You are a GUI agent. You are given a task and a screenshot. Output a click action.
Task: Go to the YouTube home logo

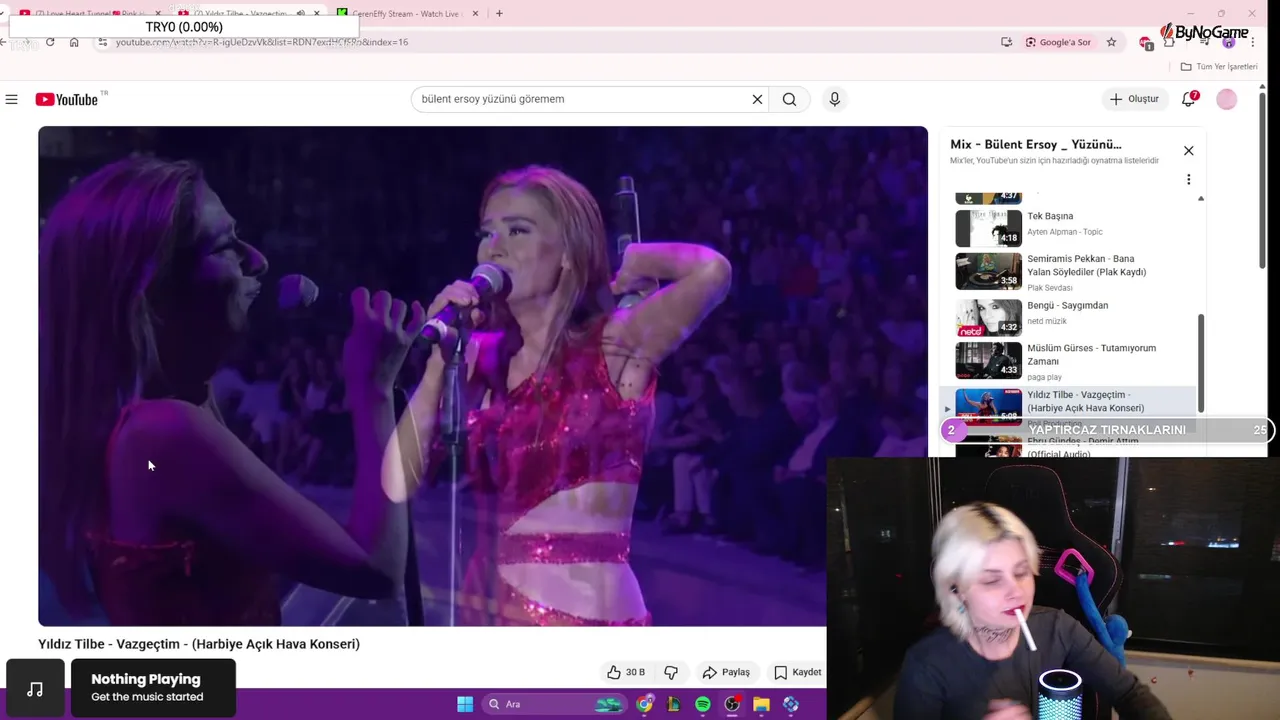click(67, 99)
